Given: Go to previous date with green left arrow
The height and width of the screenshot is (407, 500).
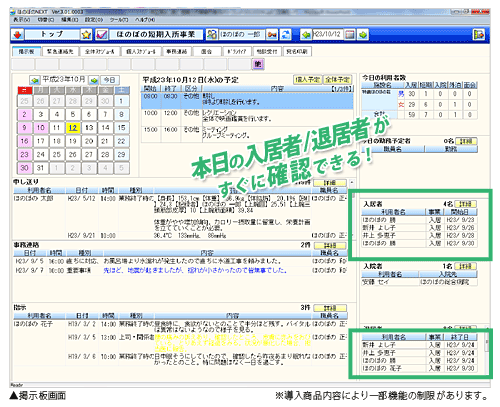Looking at the screenshot, I should 306,34.
